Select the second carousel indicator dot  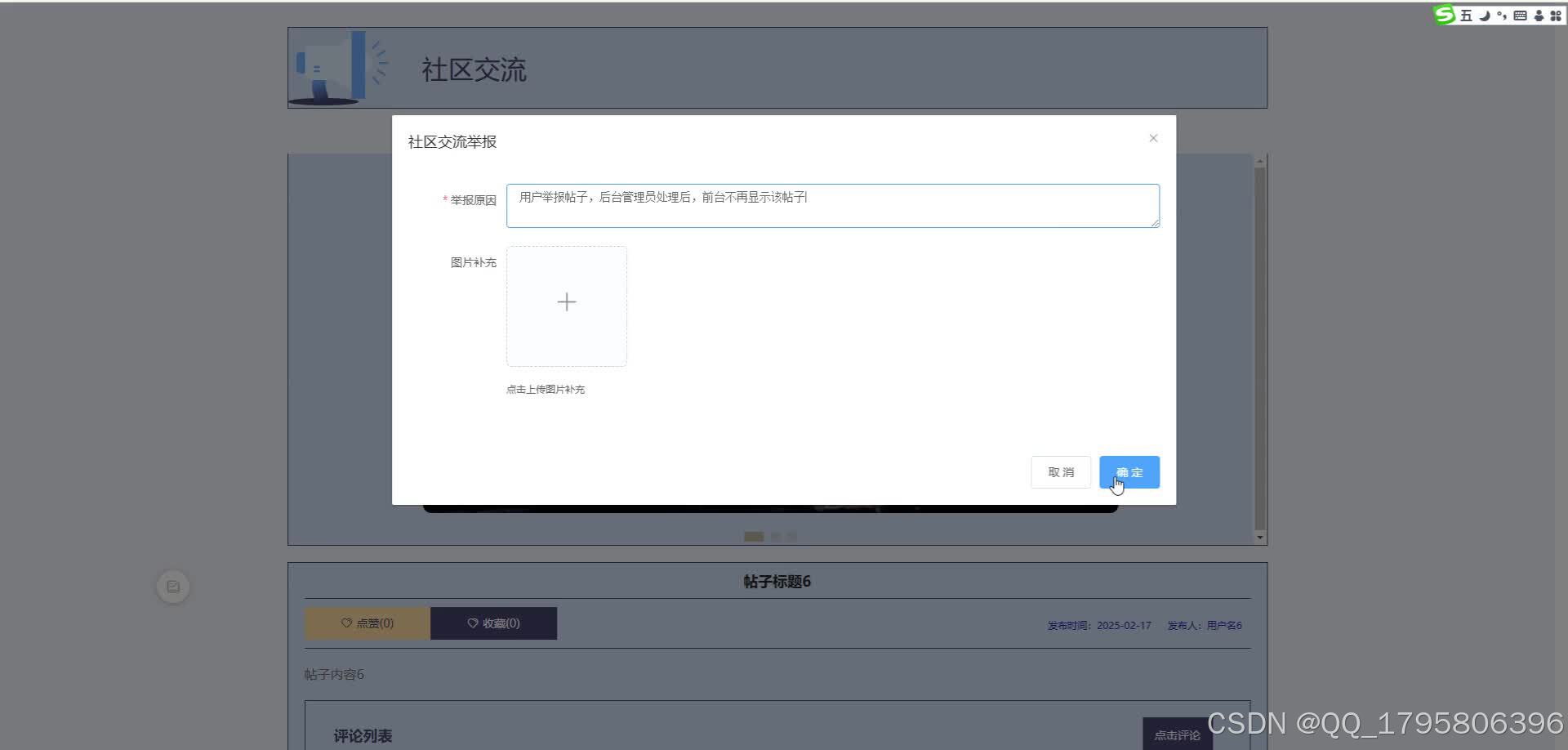pyautogui.click(x=776, y=537)
